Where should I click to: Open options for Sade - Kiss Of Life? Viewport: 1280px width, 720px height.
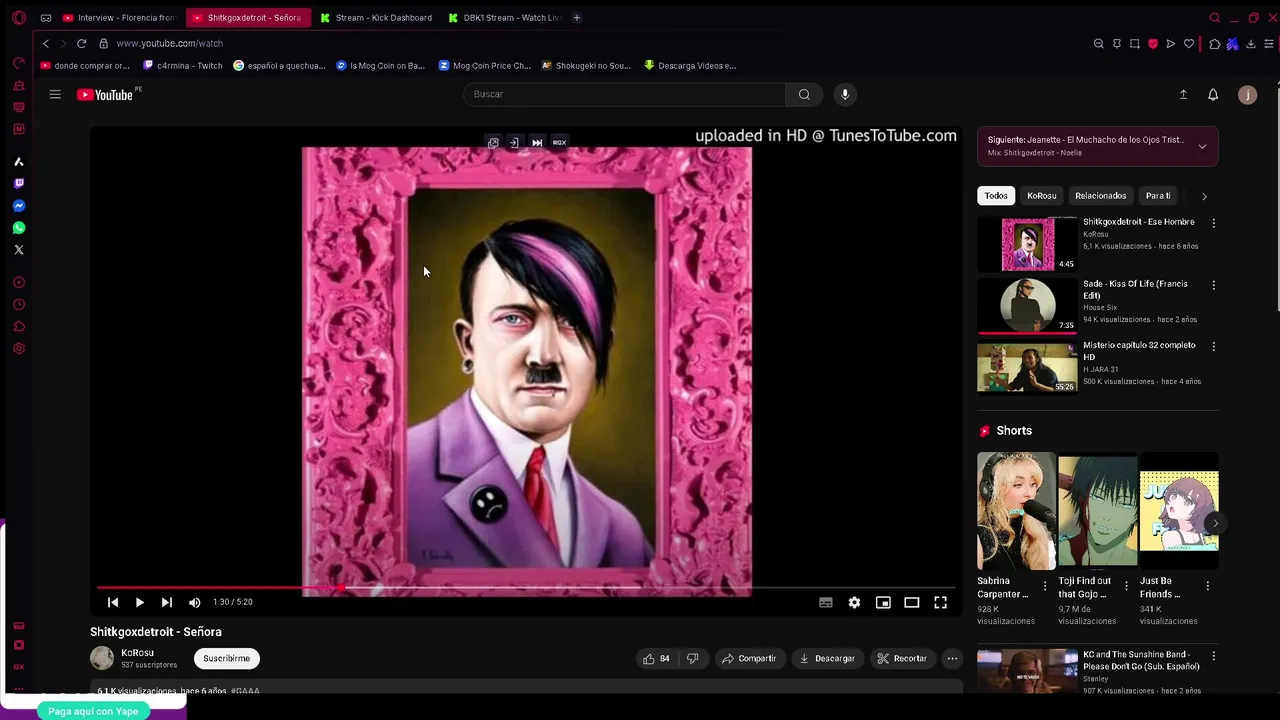point(1214,285)
